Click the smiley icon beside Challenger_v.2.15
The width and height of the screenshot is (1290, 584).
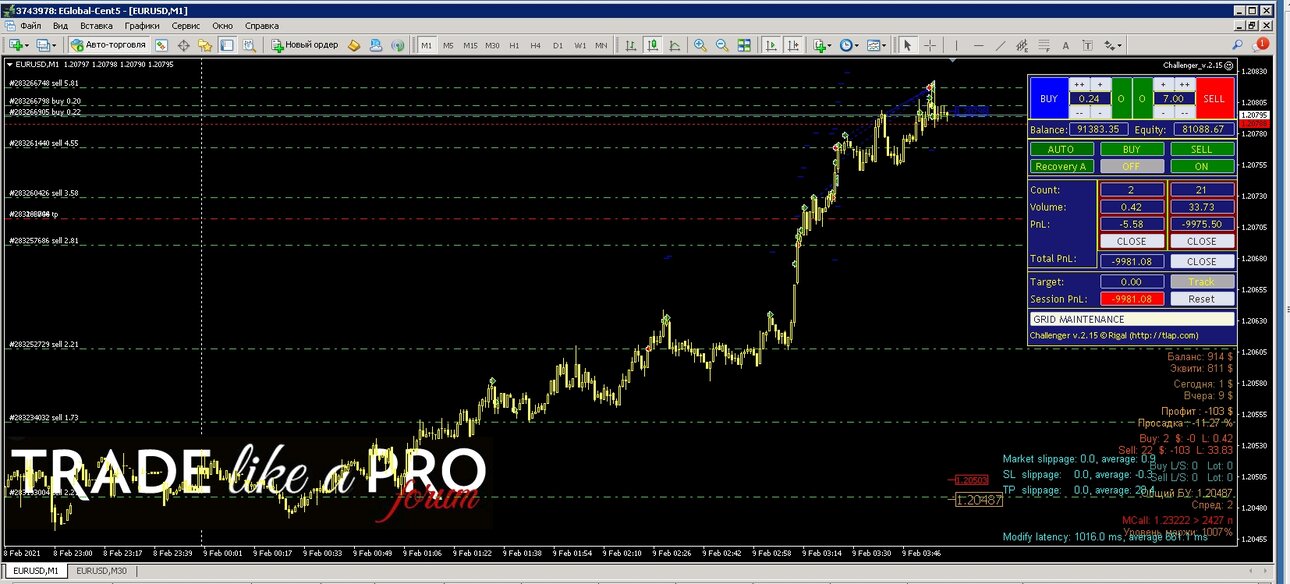pyautogui.click(x=1227, y=65)
